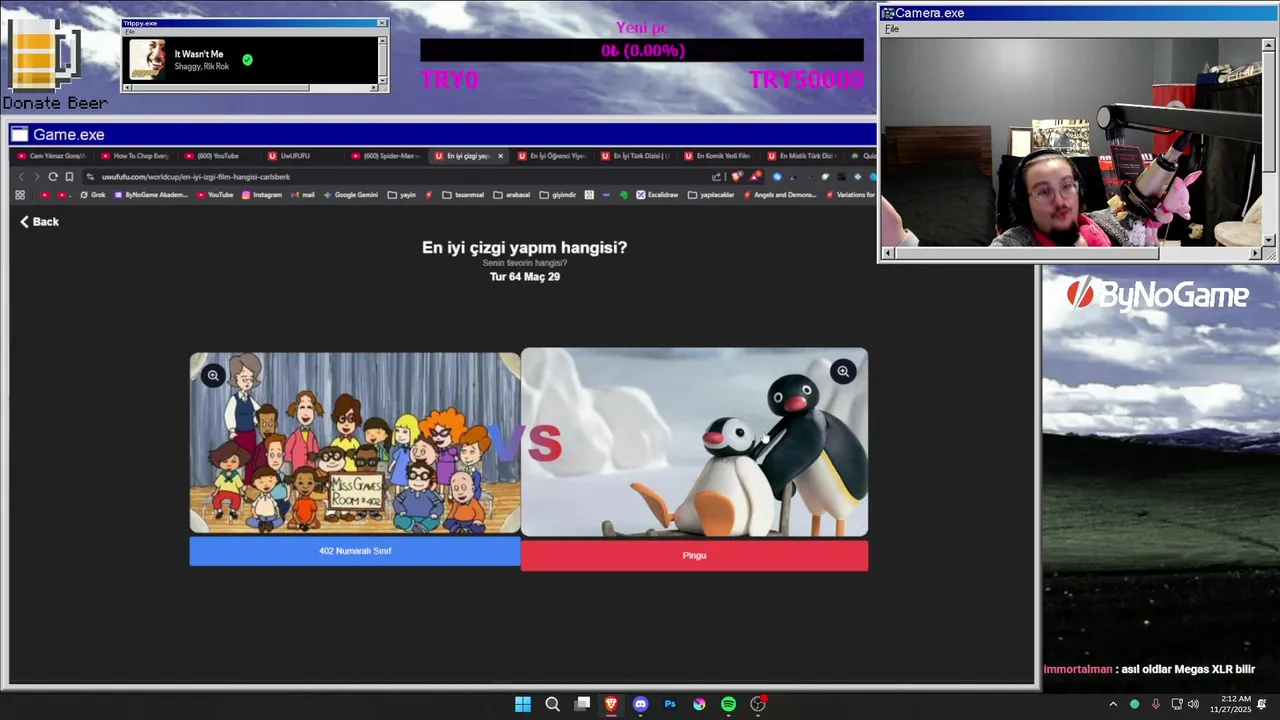Open Photoshop from taskbar
1280x720 pixels.
click(x=670, y=704)
